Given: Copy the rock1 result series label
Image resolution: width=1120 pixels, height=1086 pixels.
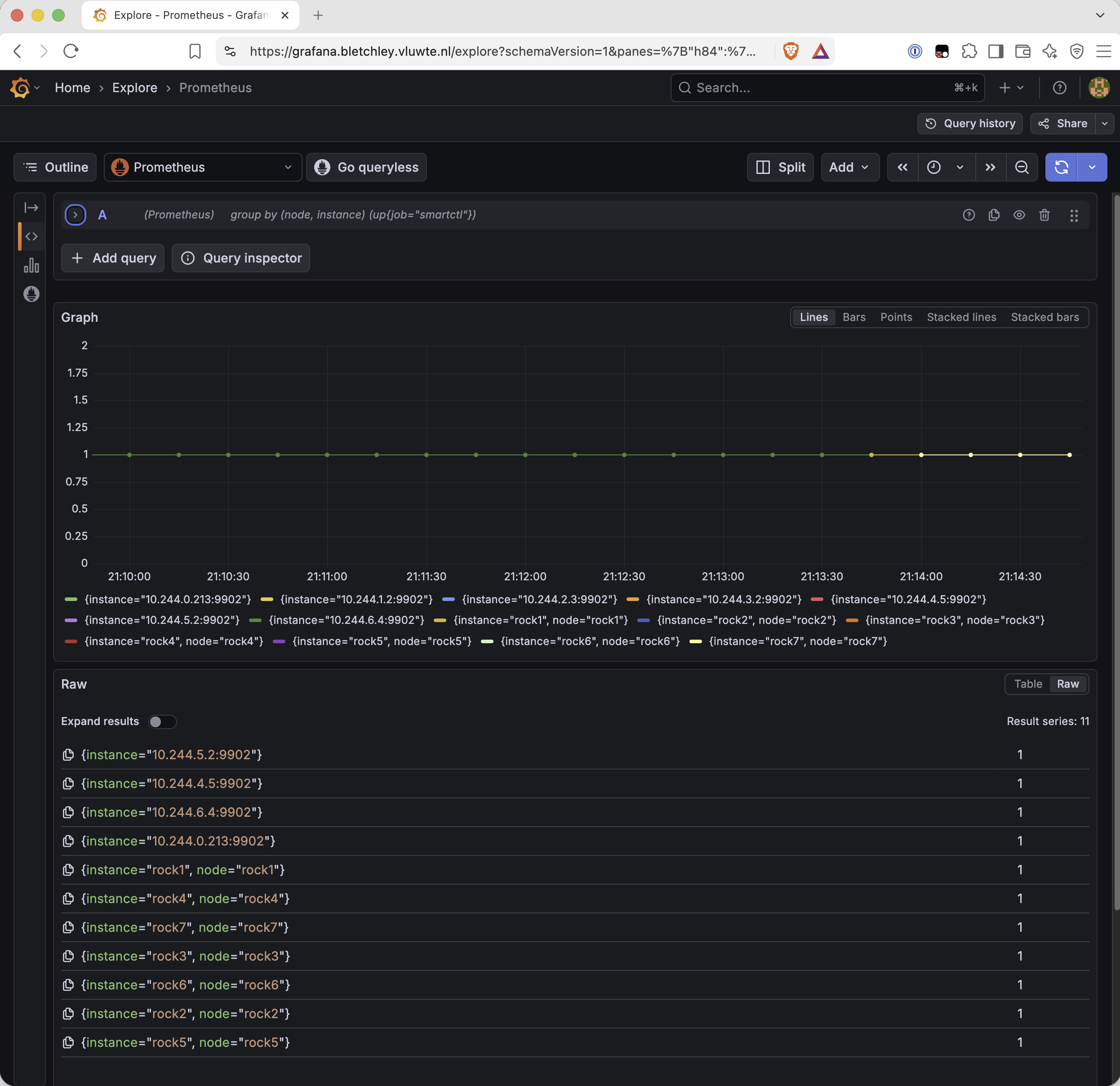Looking at the screenshot, I should point(68,869).
